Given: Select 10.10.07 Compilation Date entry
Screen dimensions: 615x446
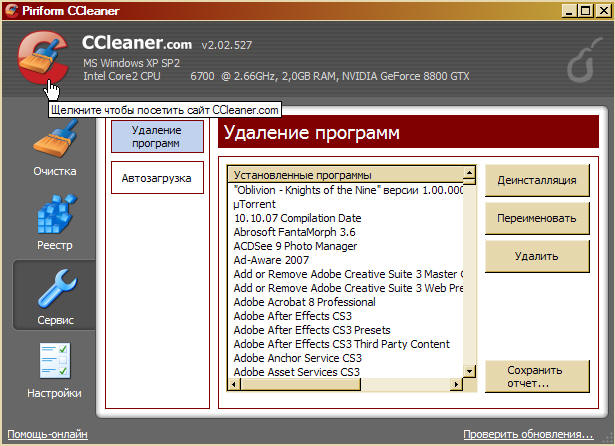Looking at the screenshot, I should tap(346, 218).
